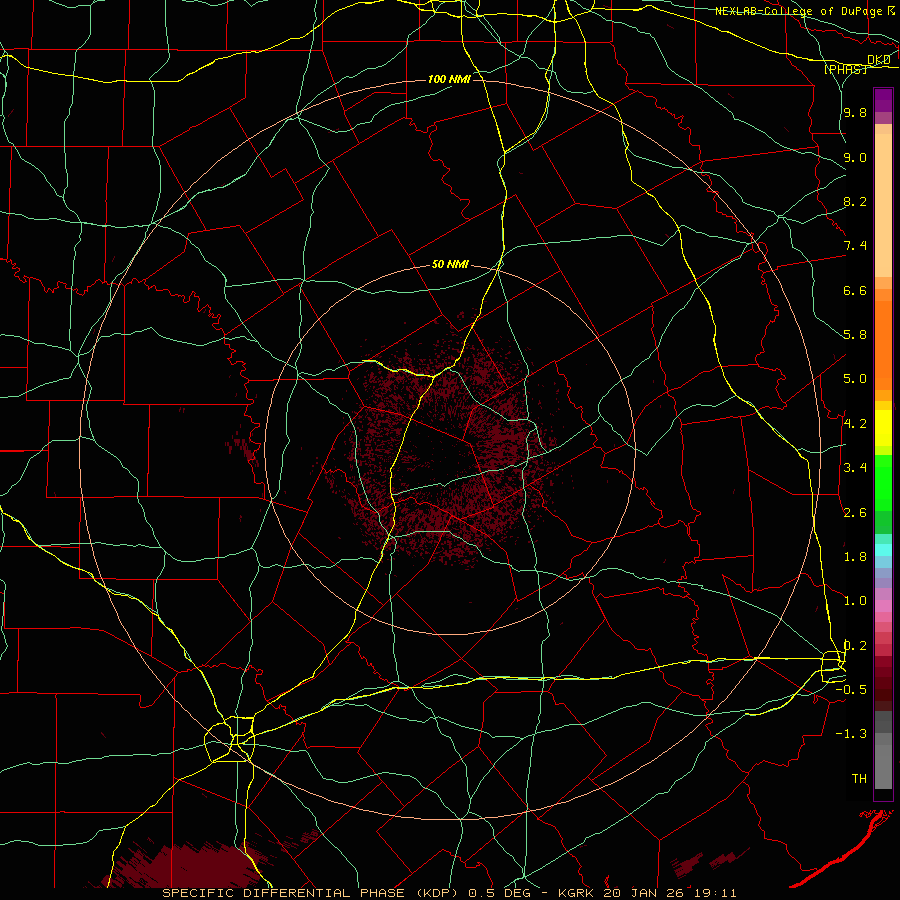Click the 50 NMI range ring label
Screen dimensions: 900x900
point(450,264)
